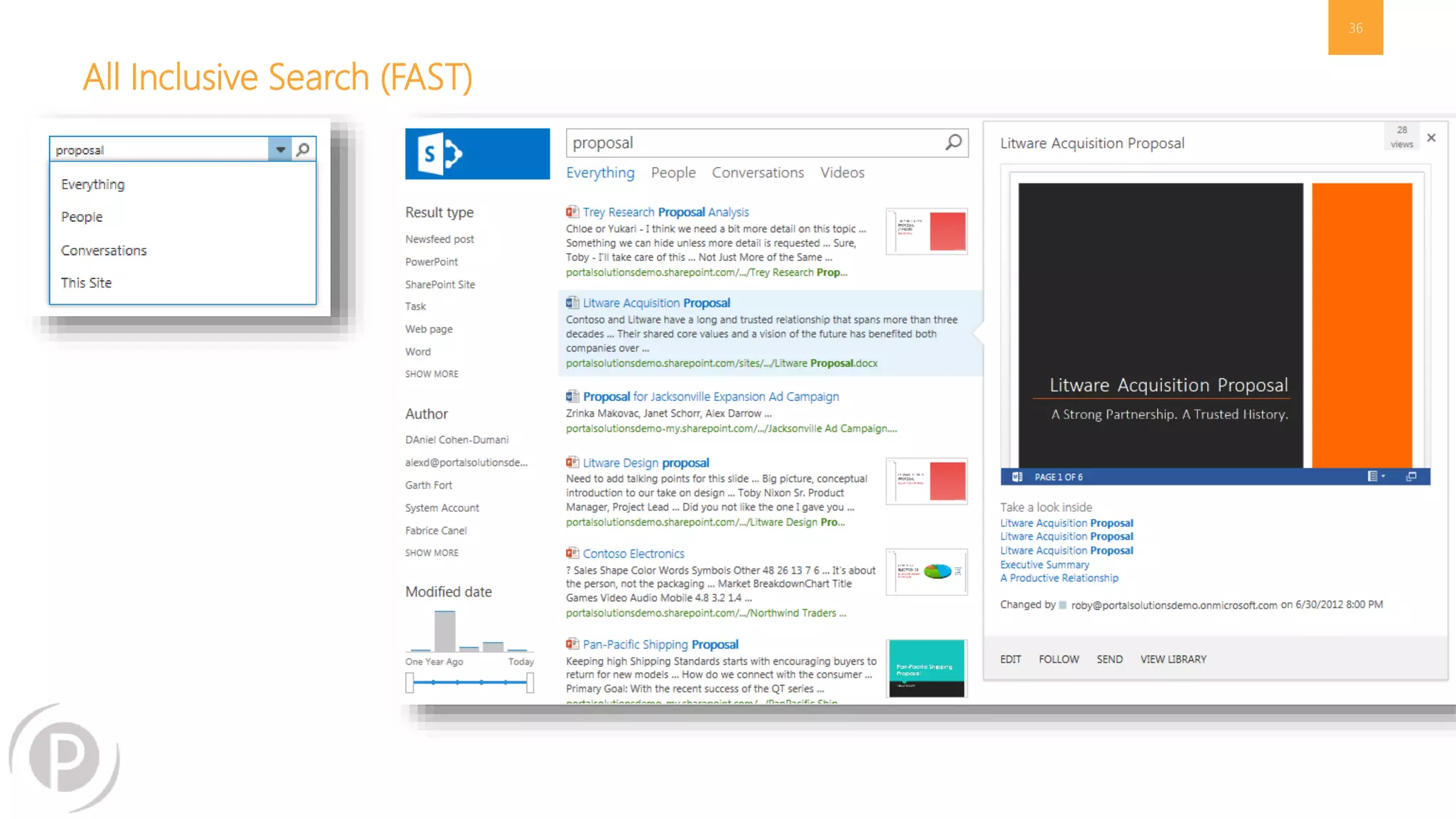The image size is (1456, 819).
Task: Select People in the search scope dropdown
Action: (82, 217)
